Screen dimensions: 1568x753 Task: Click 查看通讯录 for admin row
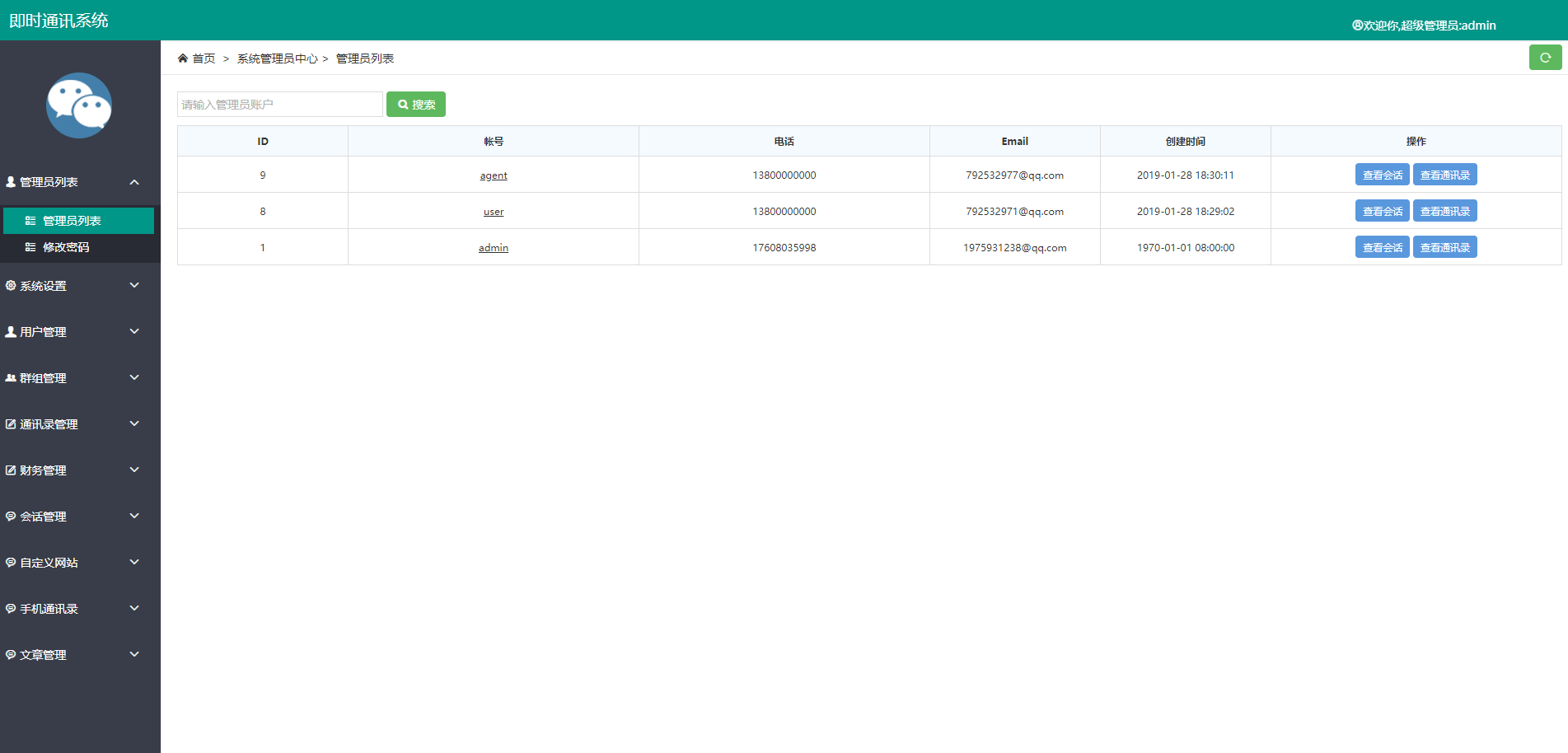pos(1444,247)
